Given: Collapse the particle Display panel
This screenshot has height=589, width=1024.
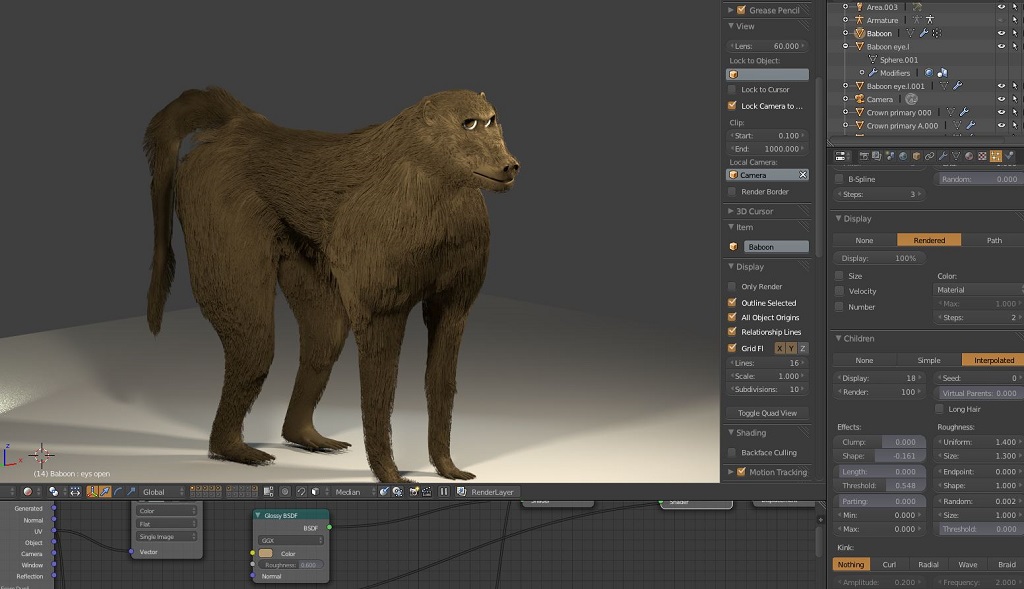Looking at the screenshot, I should [x=839, y=218].
